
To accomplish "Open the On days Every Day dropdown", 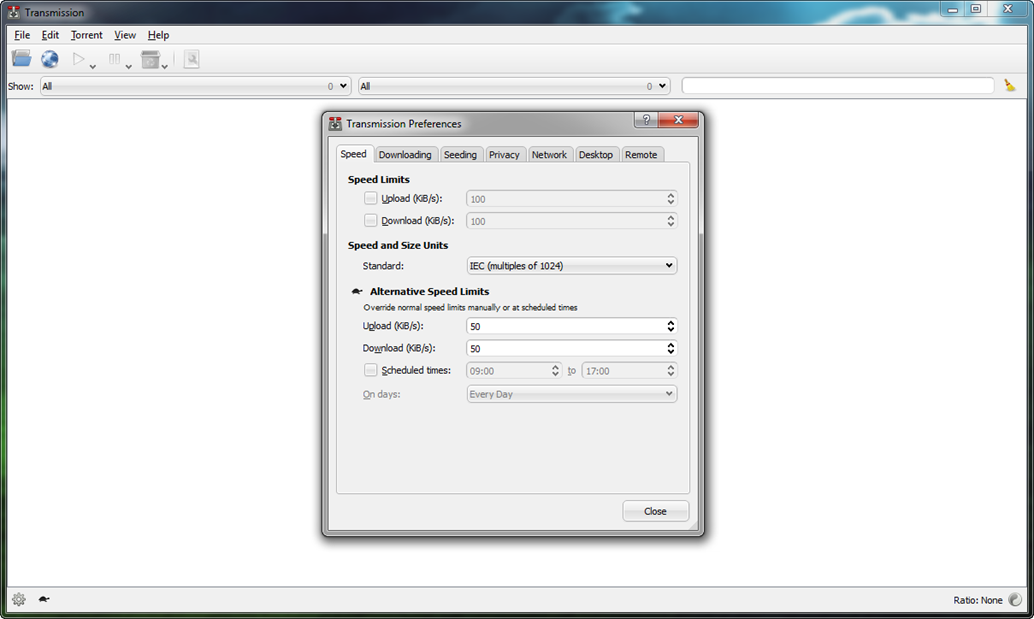I will point(571,394).
